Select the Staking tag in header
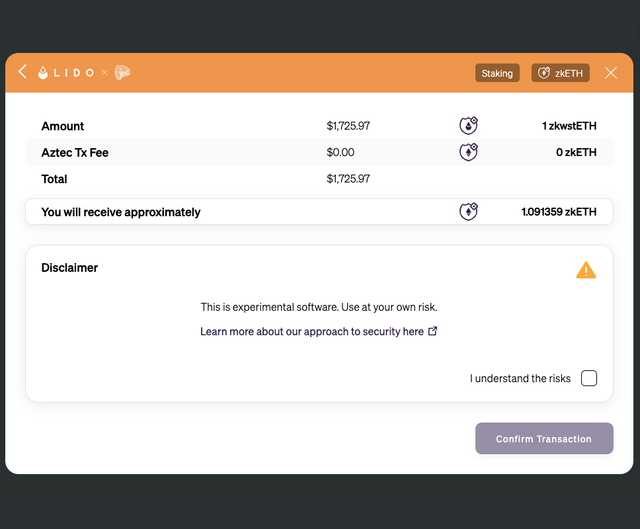The width and height of the screenshot is (640, 529). coord(497,73)
